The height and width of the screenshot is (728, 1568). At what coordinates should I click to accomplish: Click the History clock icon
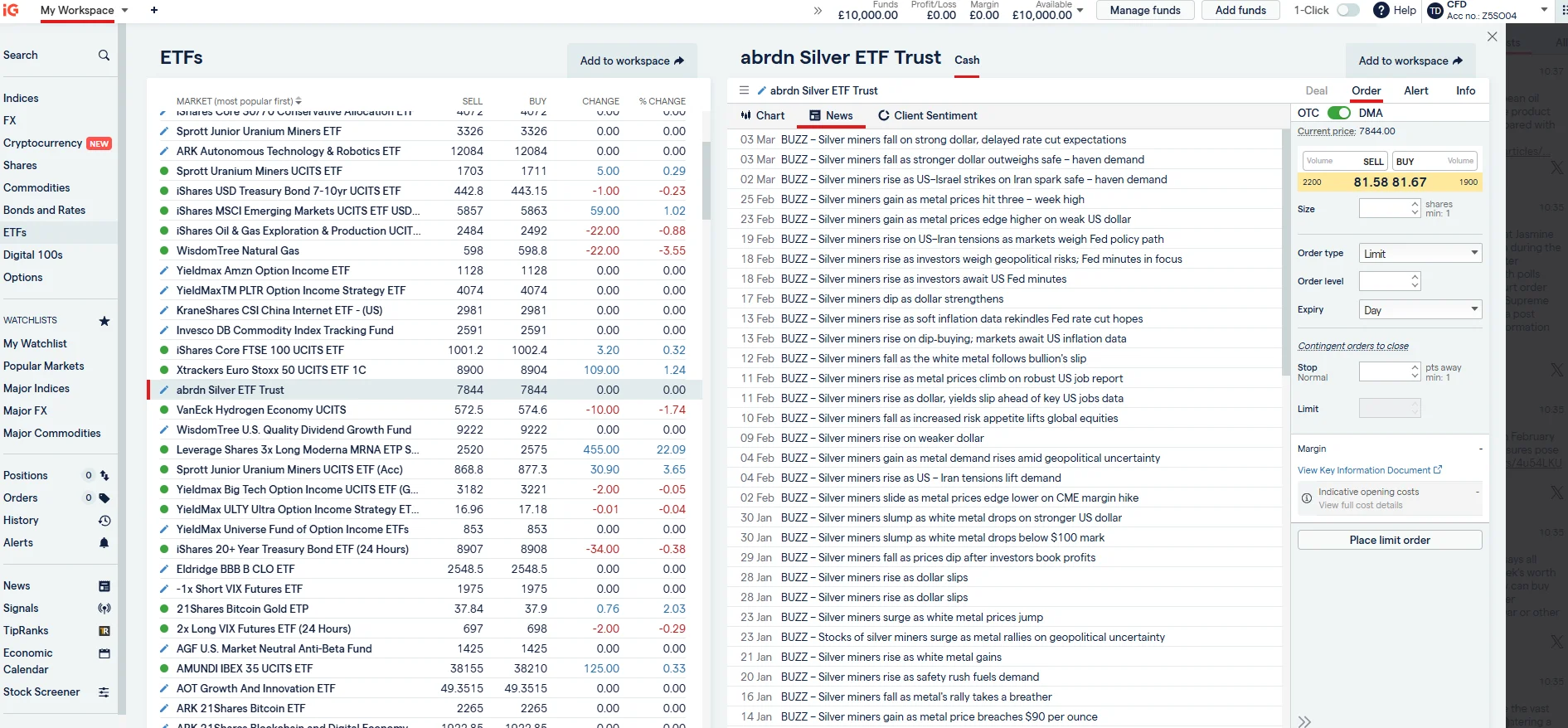tap(104, 521)
